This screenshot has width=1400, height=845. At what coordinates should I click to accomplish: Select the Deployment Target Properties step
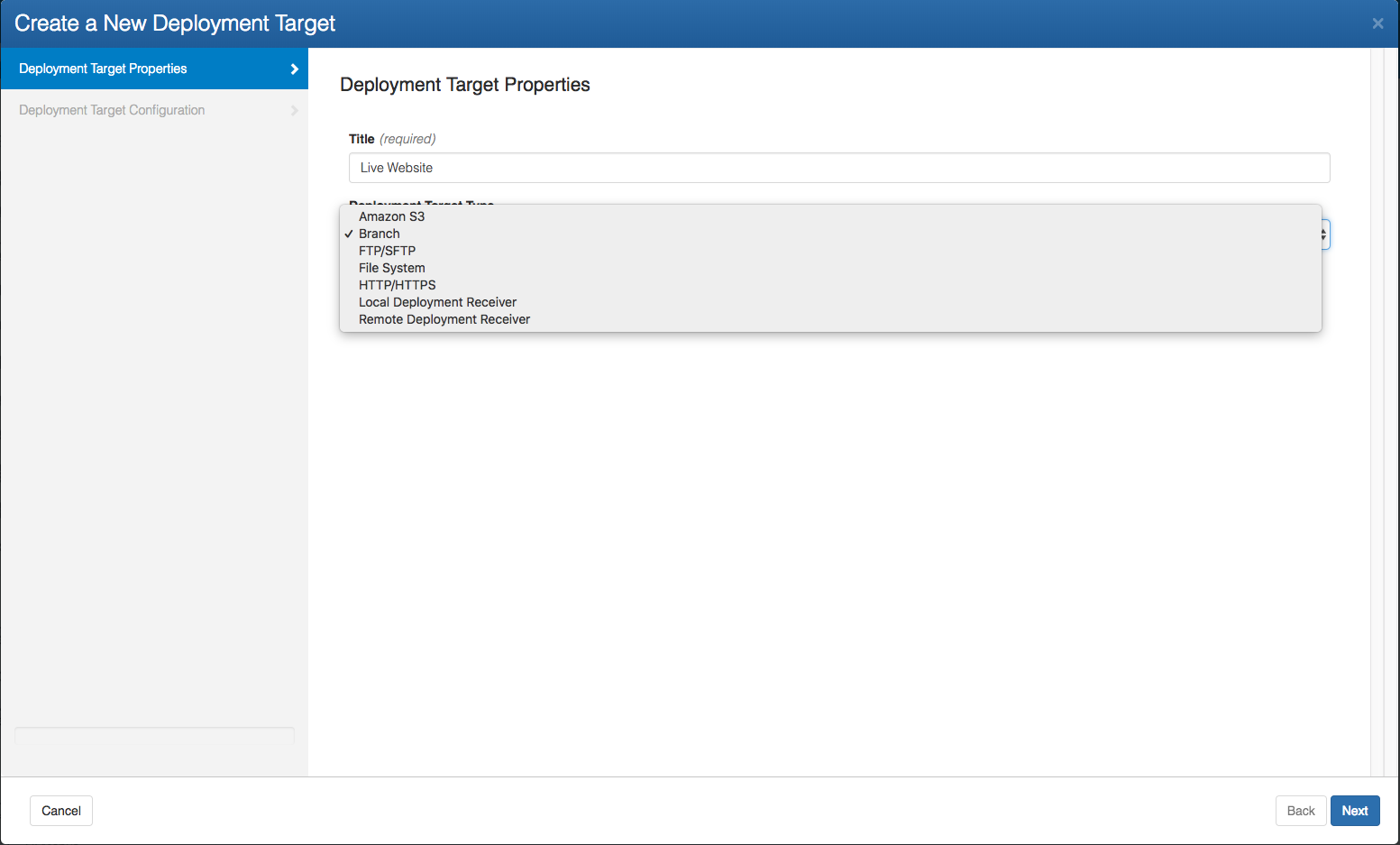coord(103,69)
